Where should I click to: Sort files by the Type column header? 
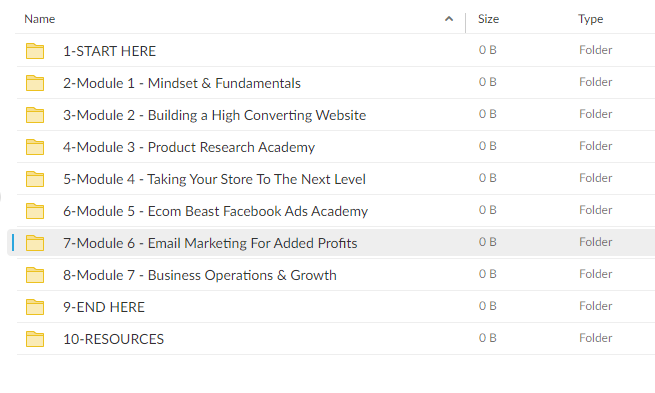(x=590, y=19)
